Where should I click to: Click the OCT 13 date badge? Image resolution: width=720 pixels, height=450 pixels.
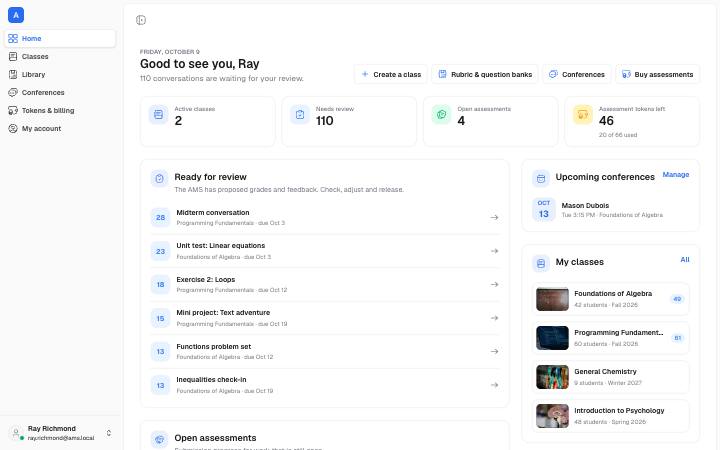(544, 209)
